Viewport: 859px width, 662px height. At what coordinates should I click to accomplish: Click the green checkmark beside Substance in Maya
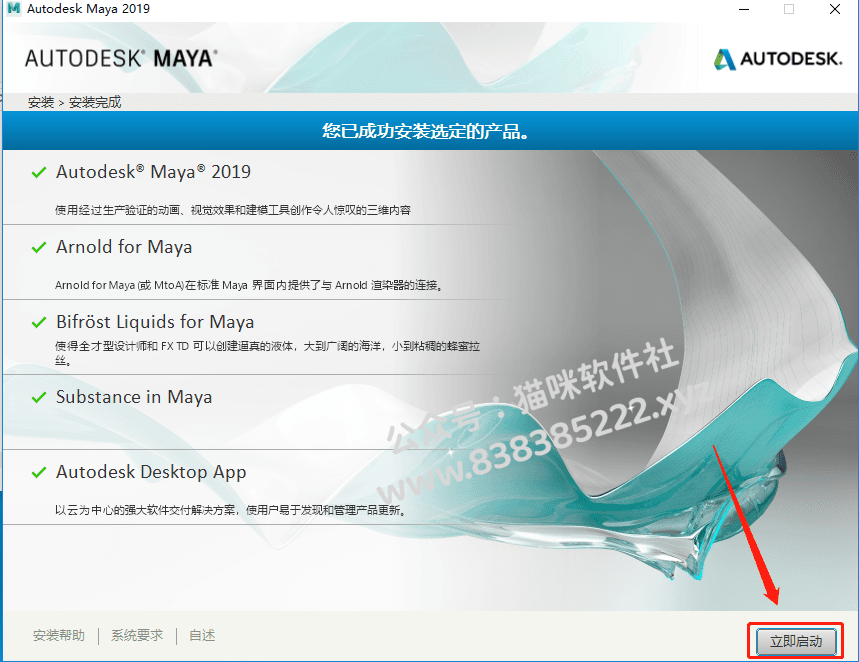(39, 397)
